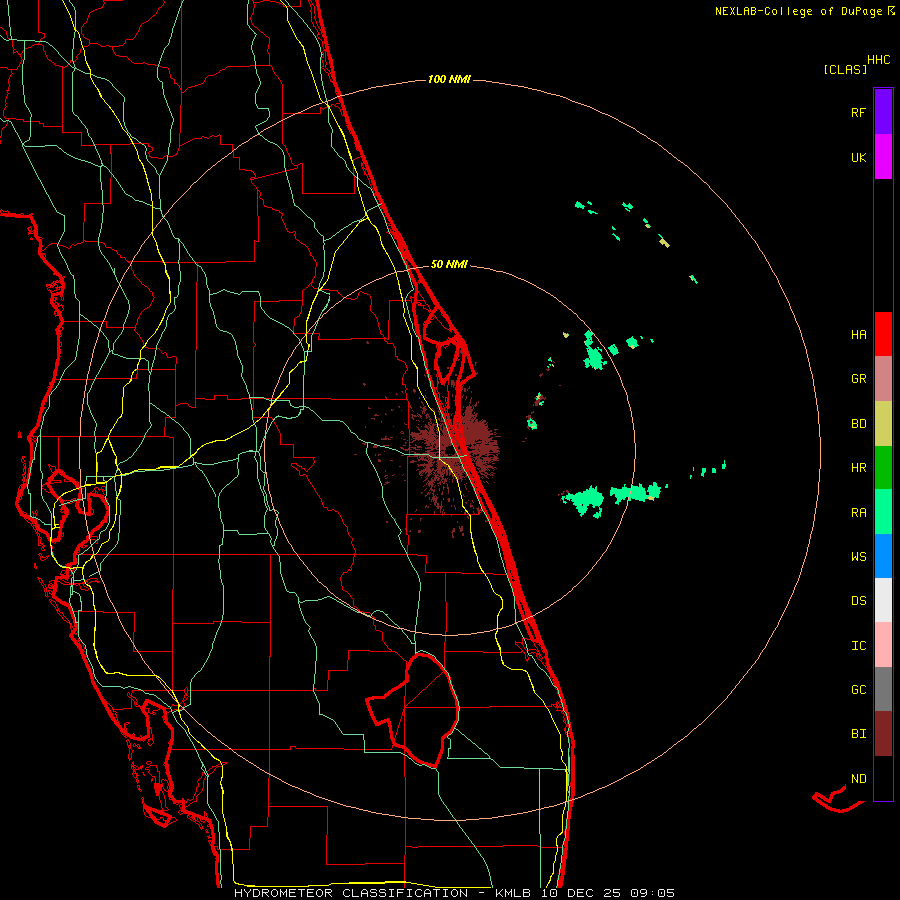Click the RF legend label
This screenshot has height=900, width=900.
coord(858,112)
